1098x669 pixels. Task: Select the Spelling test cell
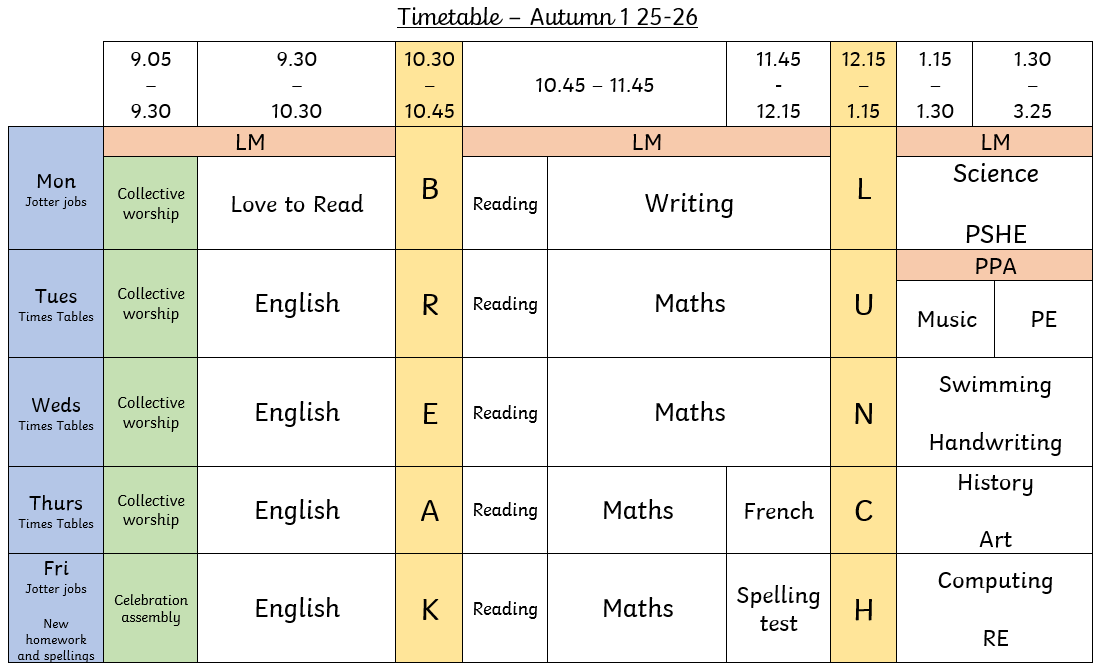(779, 608)
